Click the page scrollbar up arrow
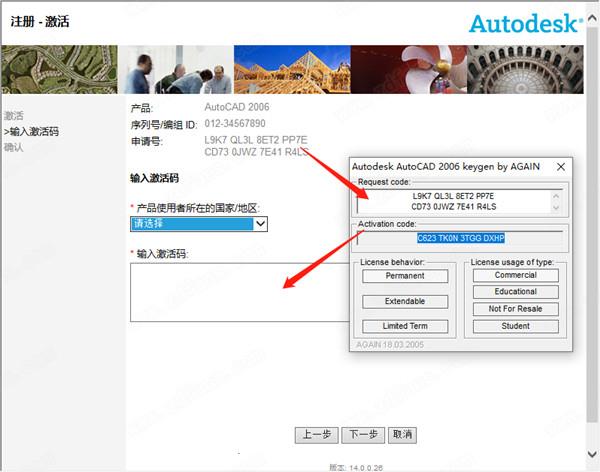 tap(592, 18)
